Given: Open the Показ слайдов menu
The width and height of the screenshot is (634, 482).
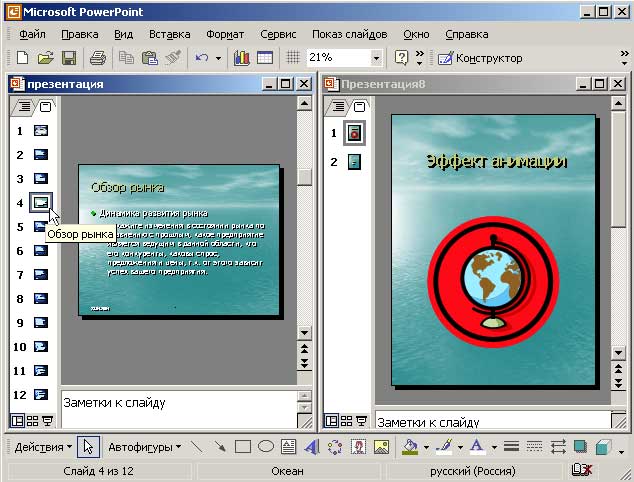Looking at the screenshot, I should 347,33.
